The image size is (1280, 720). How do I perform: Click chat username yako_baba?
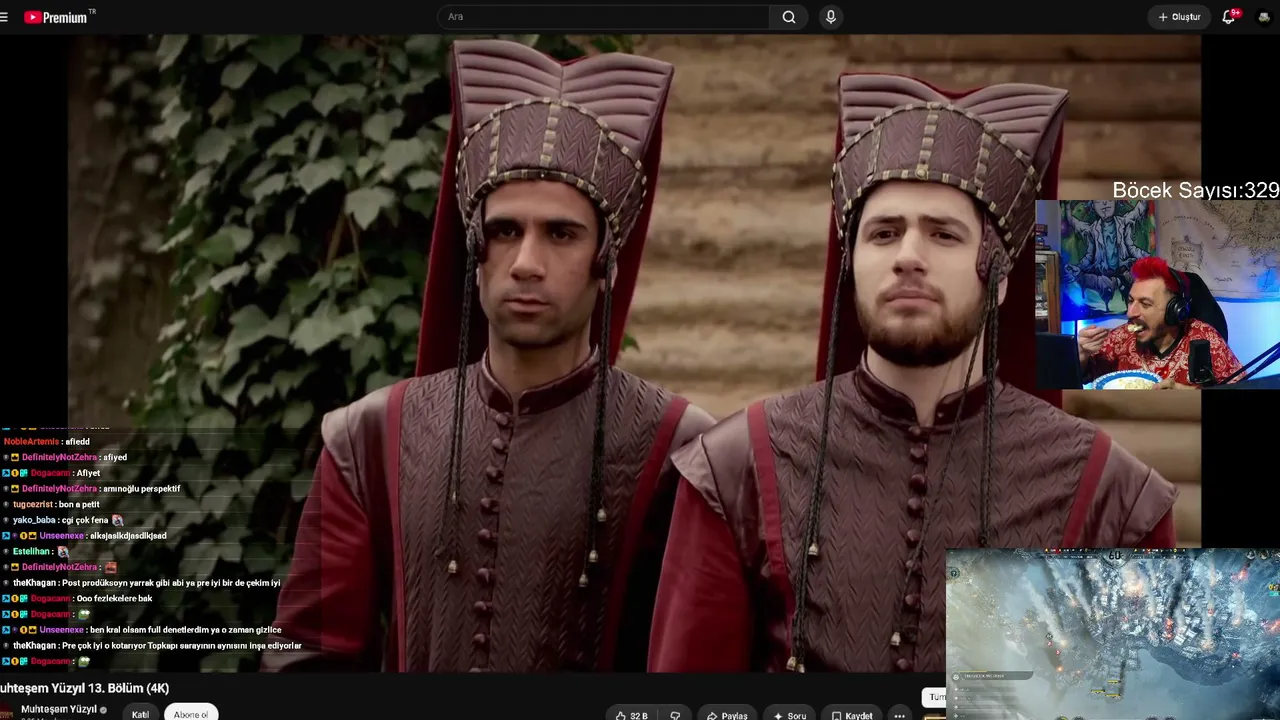[34, 520]
